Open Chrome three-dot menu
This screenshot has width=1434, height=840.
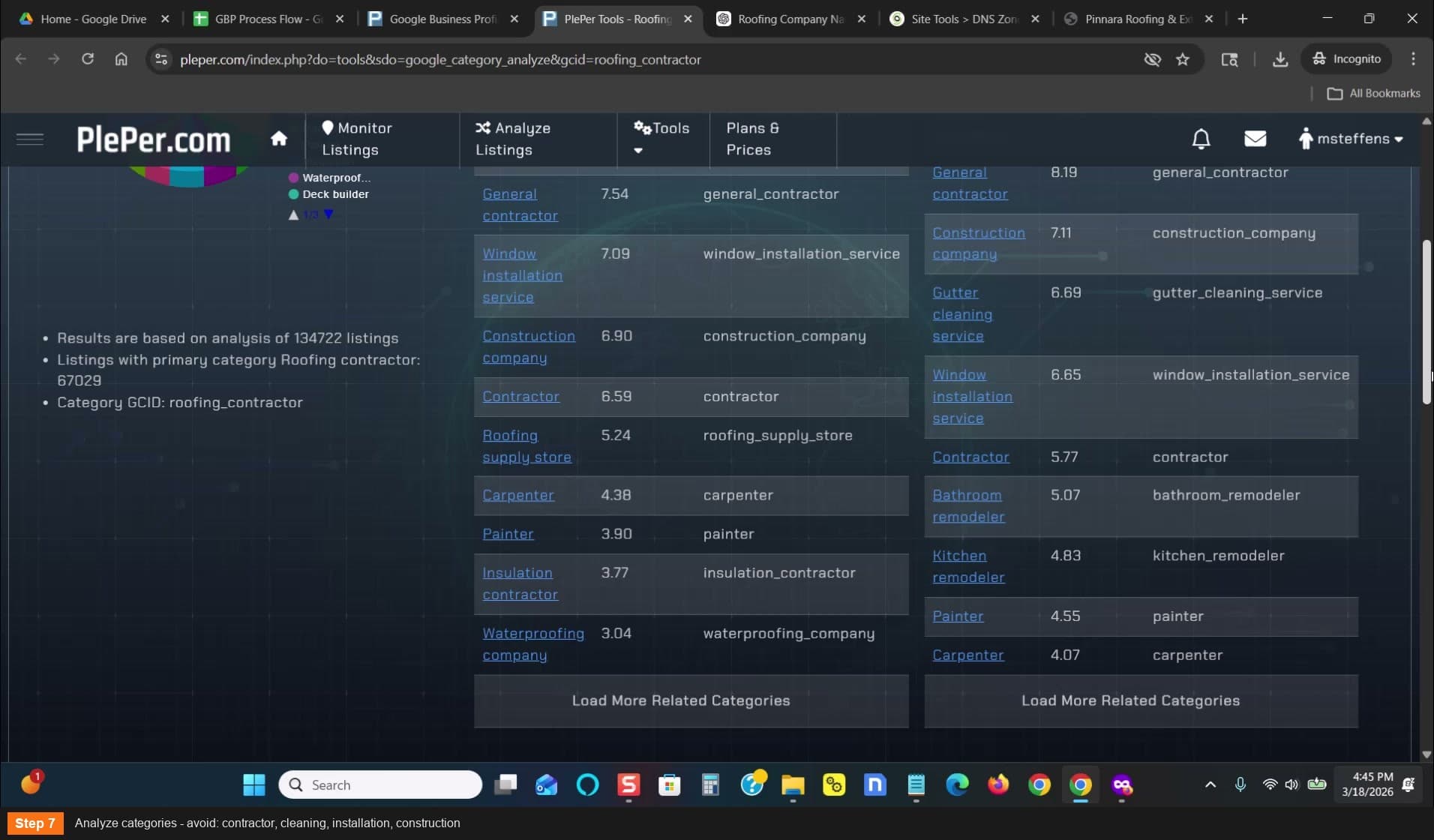pyautogui.click(x=1413, y=58)
